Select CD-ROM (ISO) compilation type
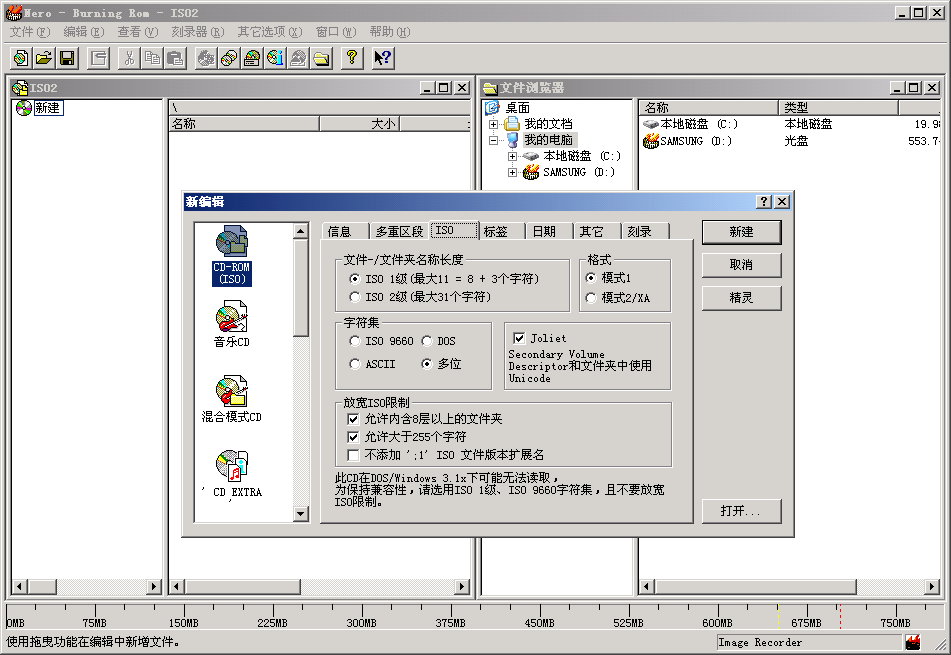This screenshot has width=951, height=655. coord(232,255)
